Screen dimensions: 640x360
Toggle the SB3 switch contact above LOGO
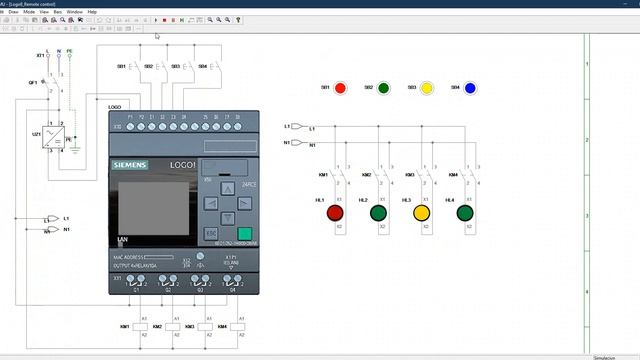[x=189, y=67]
